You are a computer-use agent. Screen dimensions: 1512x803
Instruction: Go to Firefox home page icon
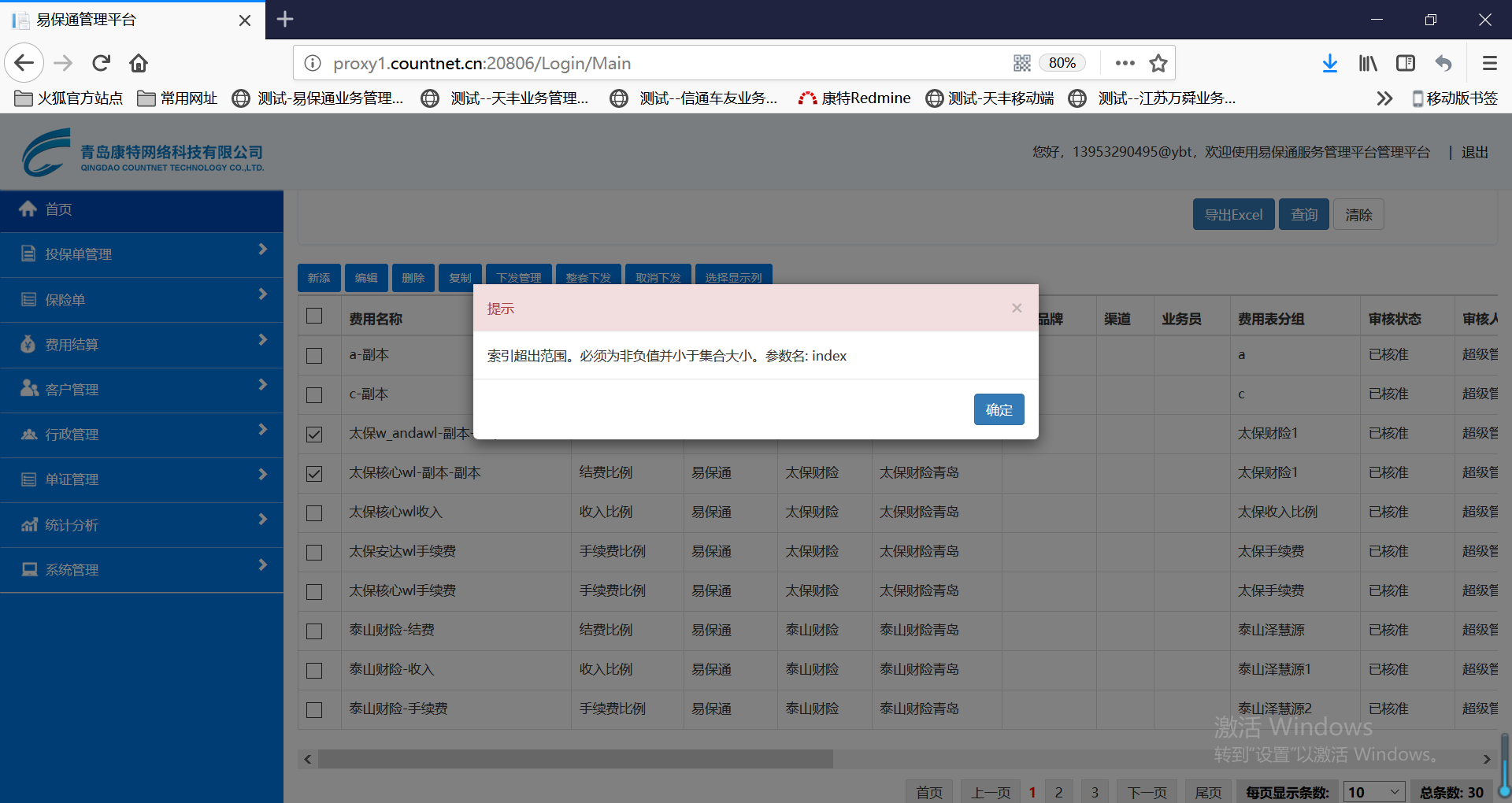click(x=139, y=63)
